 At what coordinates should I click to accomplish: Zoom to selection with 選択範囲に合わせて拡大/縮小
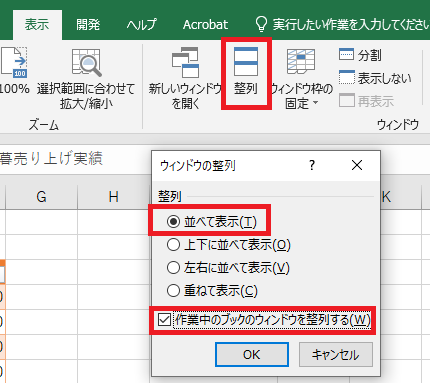pyautogui.click(x=86, y=79)
